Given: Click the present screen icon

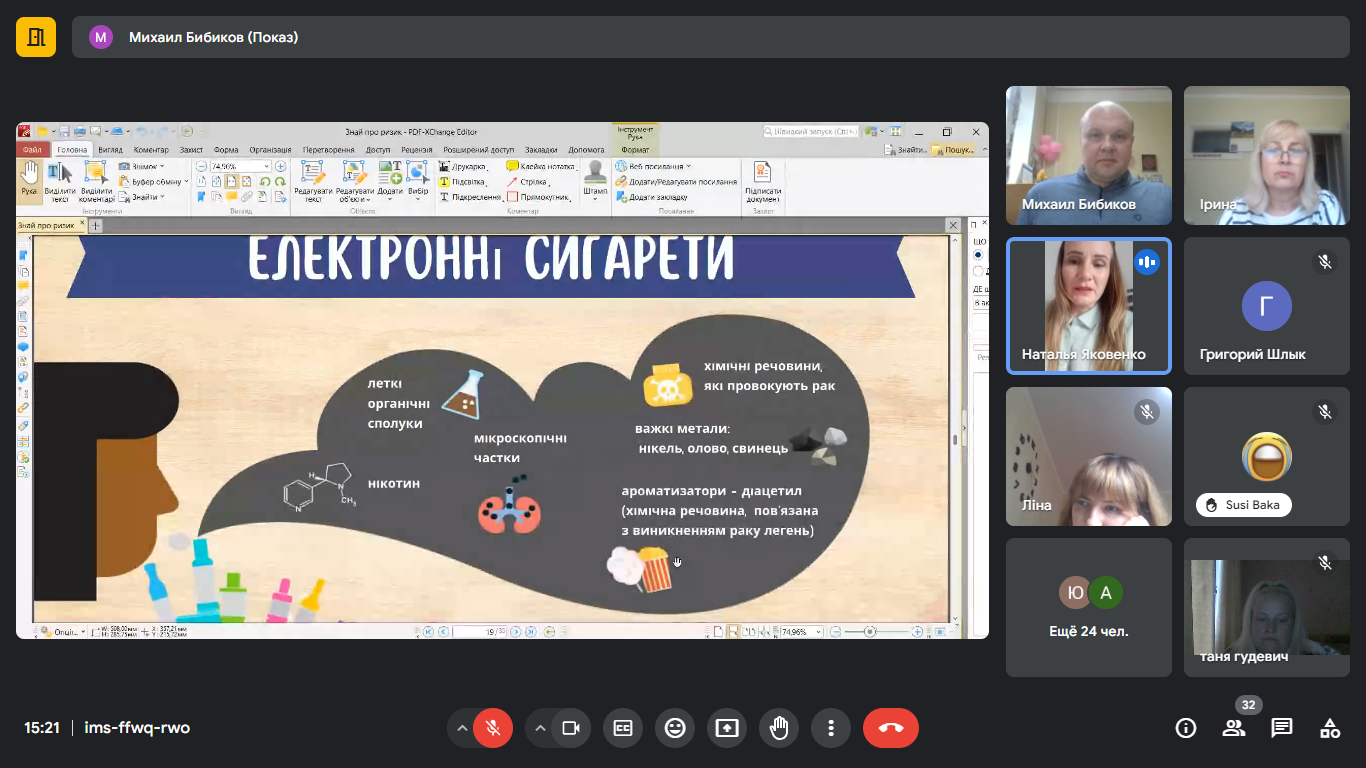Looking at the screenshot, I should [x=727, y=728].
